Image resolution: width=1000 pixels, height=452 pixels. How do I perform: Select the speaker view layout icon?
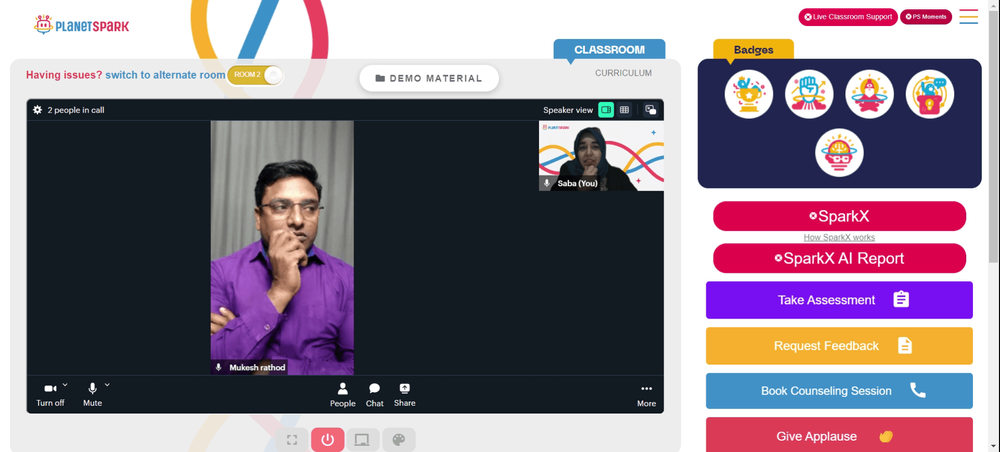(606, 110)
